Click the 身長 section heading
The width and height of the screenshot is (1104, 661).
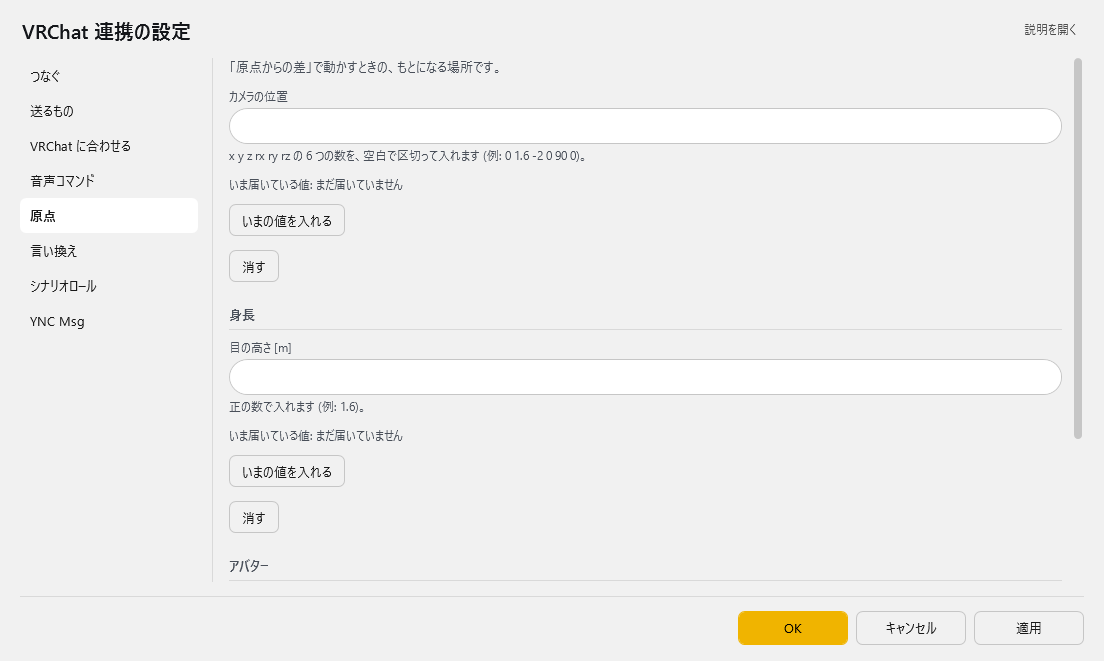tap(242, 315)
